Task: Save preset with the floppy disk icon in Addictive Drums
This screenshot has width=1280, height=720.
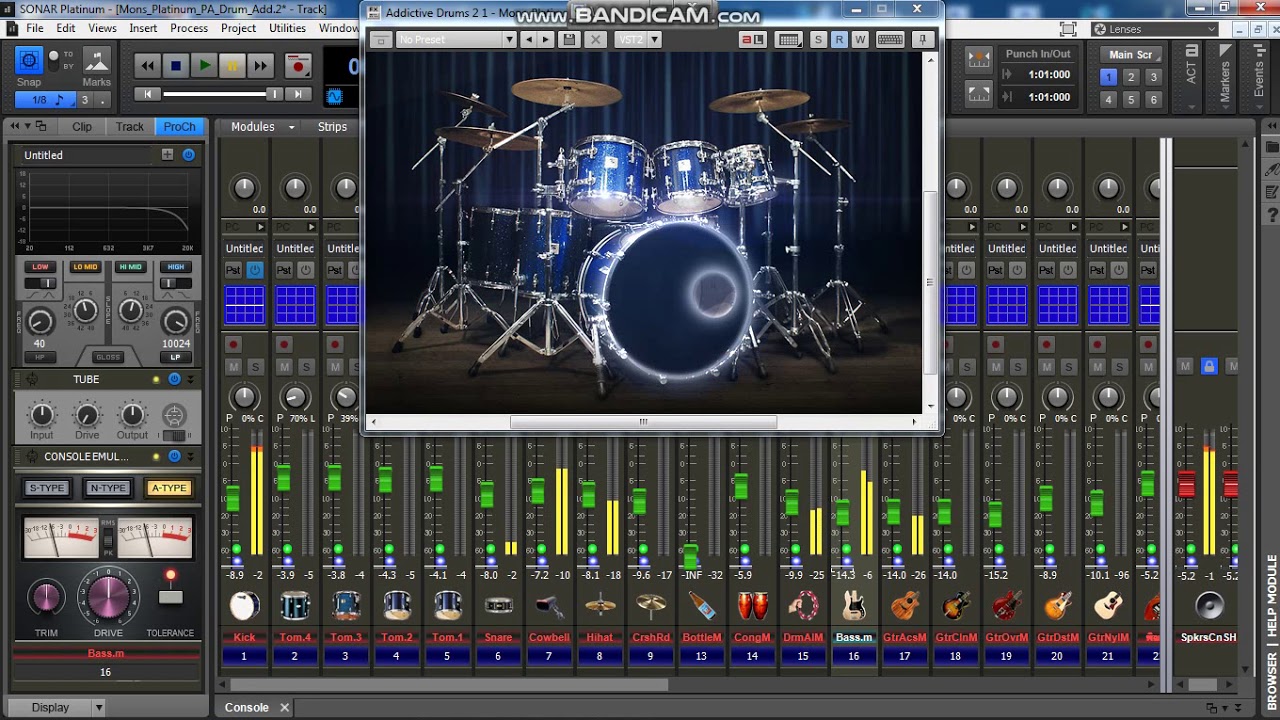Action: point(570,40)
